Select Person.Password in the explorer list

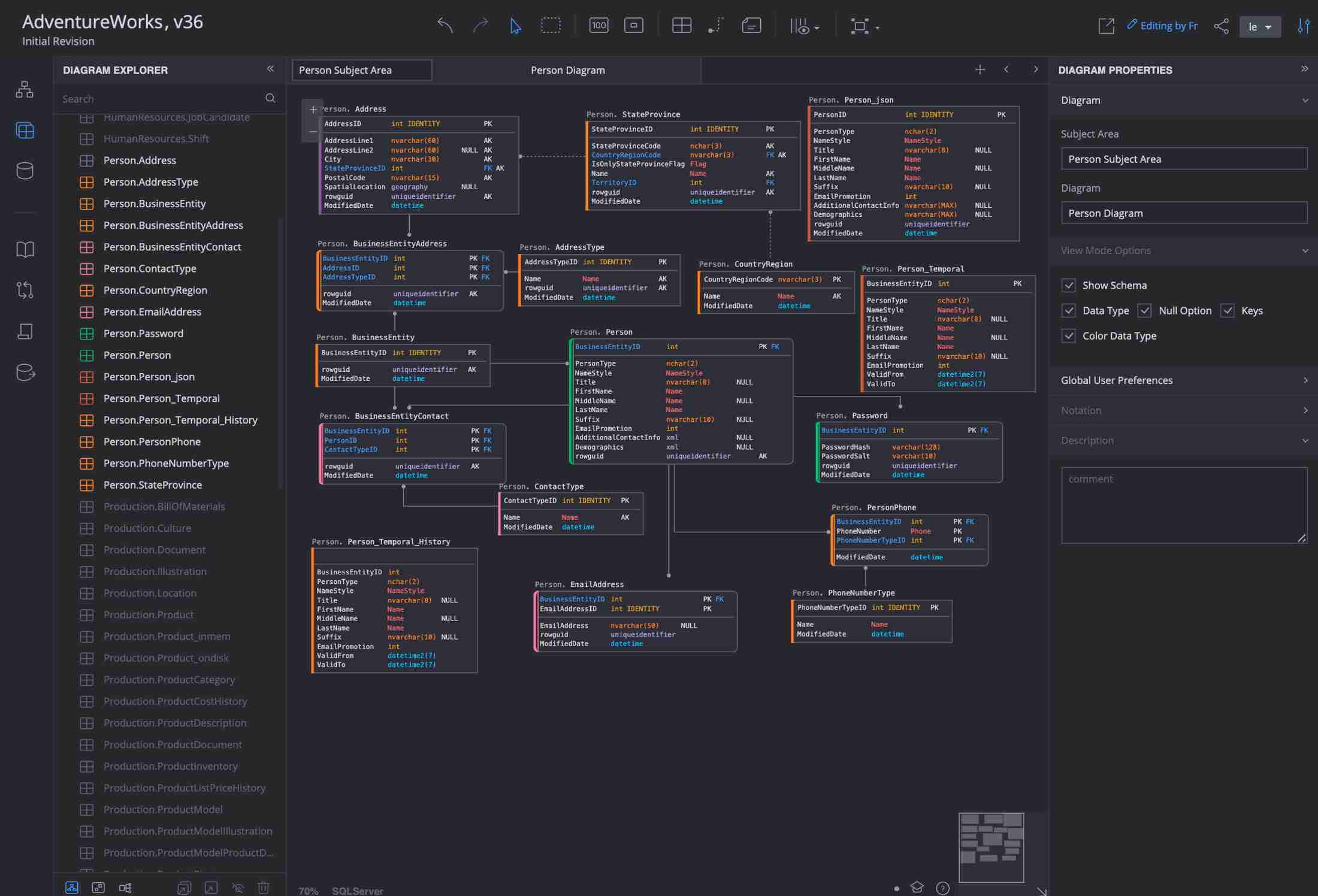[x=143, y=333]
